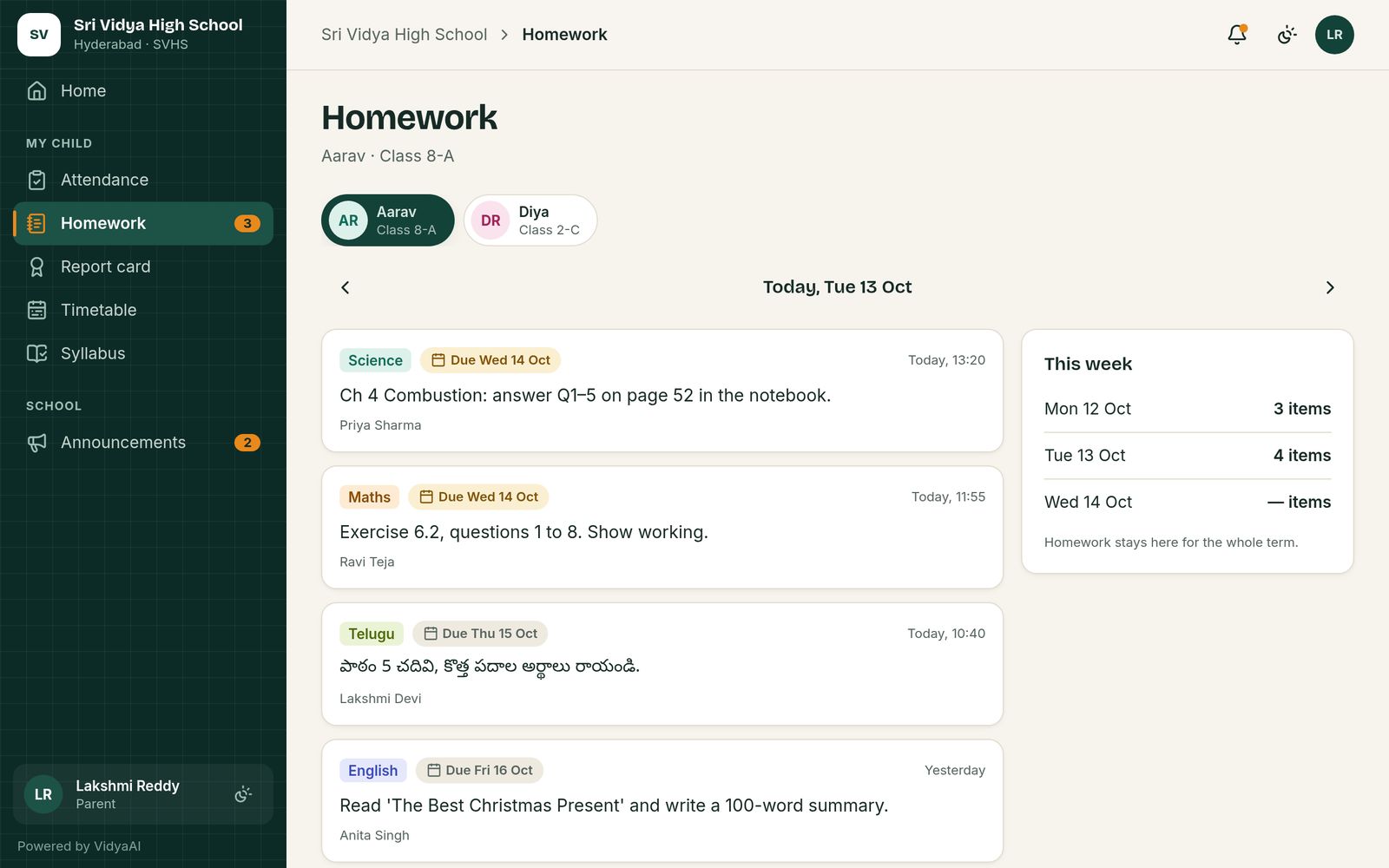Click Sri Vidya High School breadcrumb
The width and height of the screenshot is (1389, 868).
[x=404, y=35]
